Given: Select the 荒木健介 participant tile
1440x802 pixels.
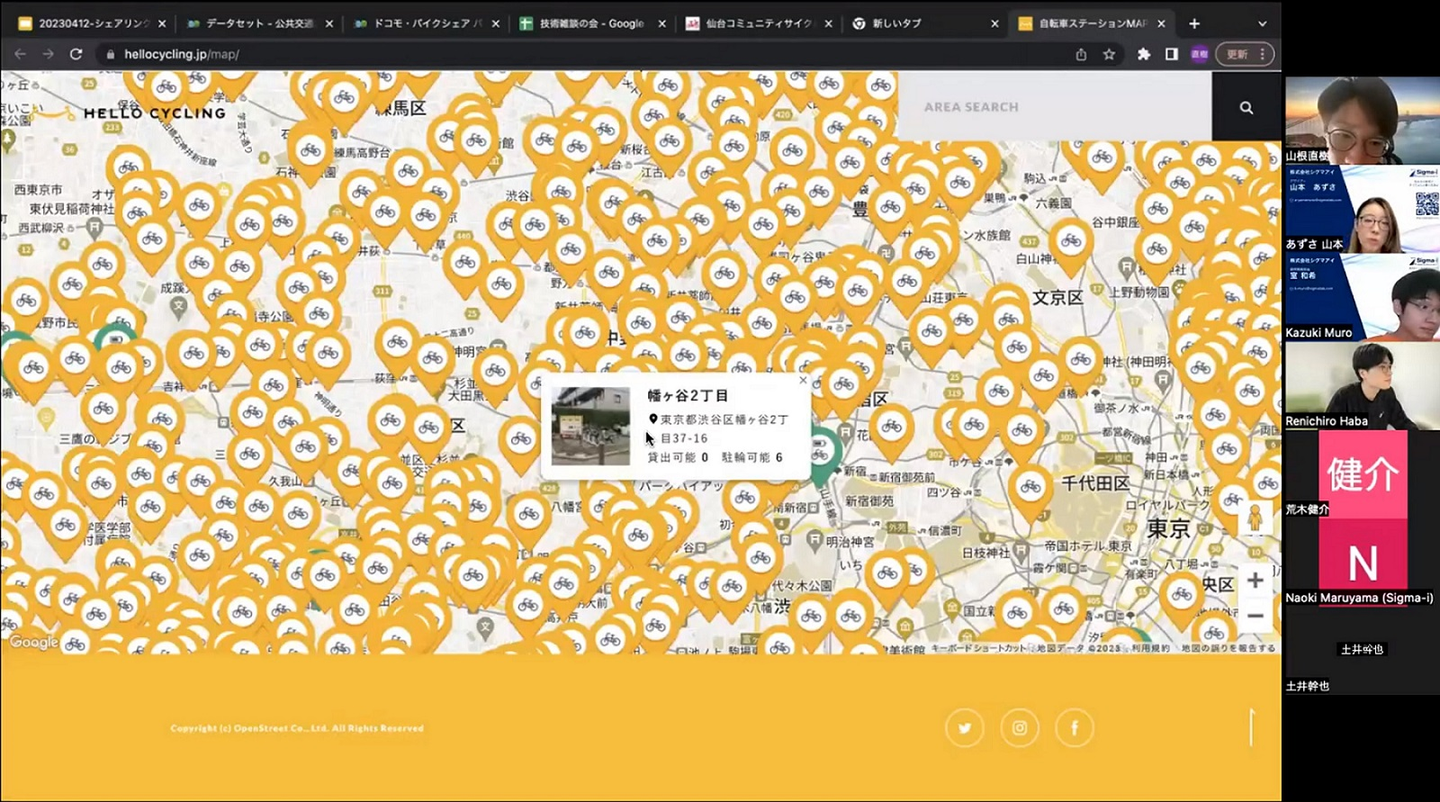Looking at the screenshot, I should (x=1361, y=474).
